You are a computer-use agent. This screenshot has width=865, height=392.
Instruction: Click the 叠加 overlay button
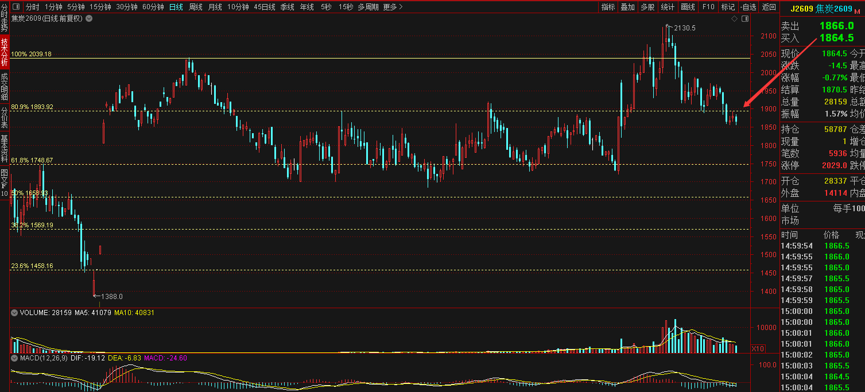pos(628,7)
